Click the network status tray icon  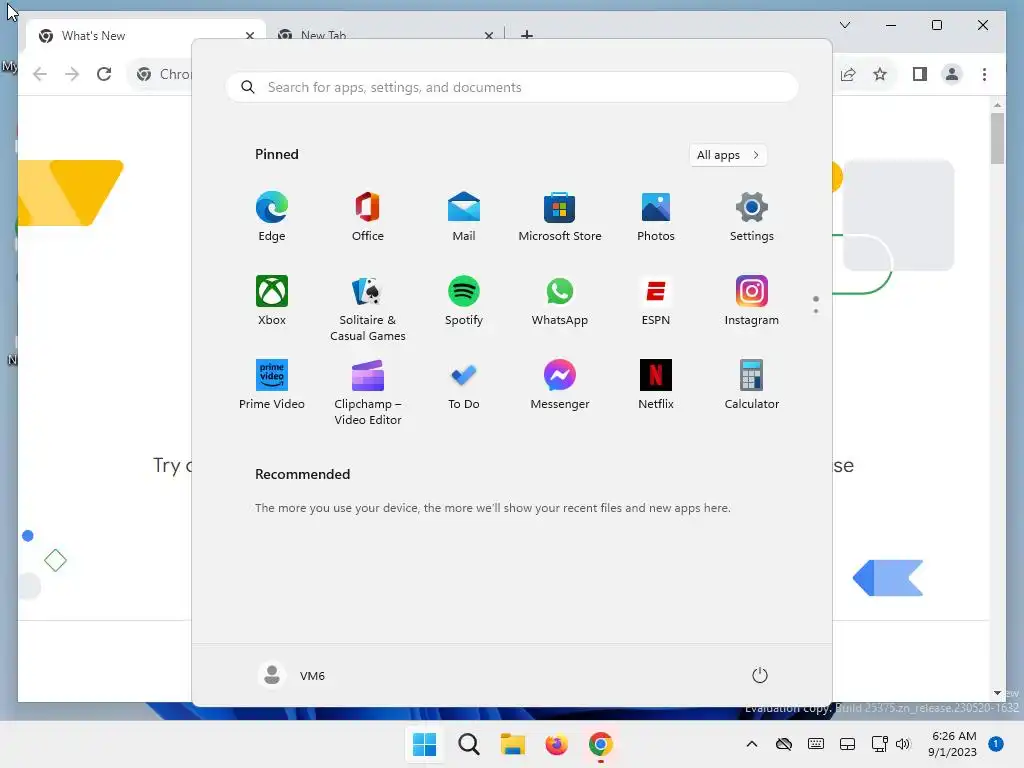[x=879, y=744]
